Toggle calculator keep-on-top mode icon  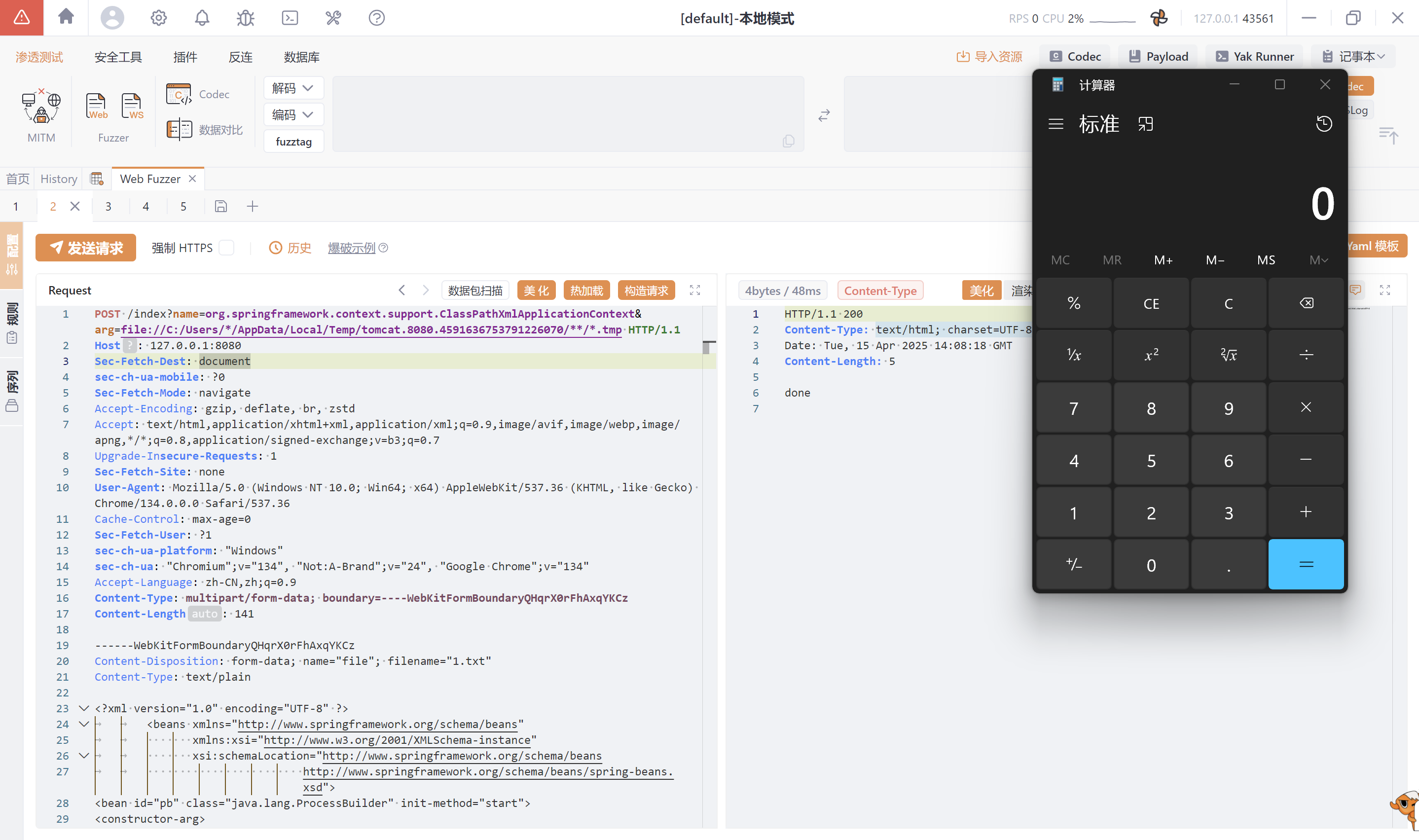(1146, 124)
